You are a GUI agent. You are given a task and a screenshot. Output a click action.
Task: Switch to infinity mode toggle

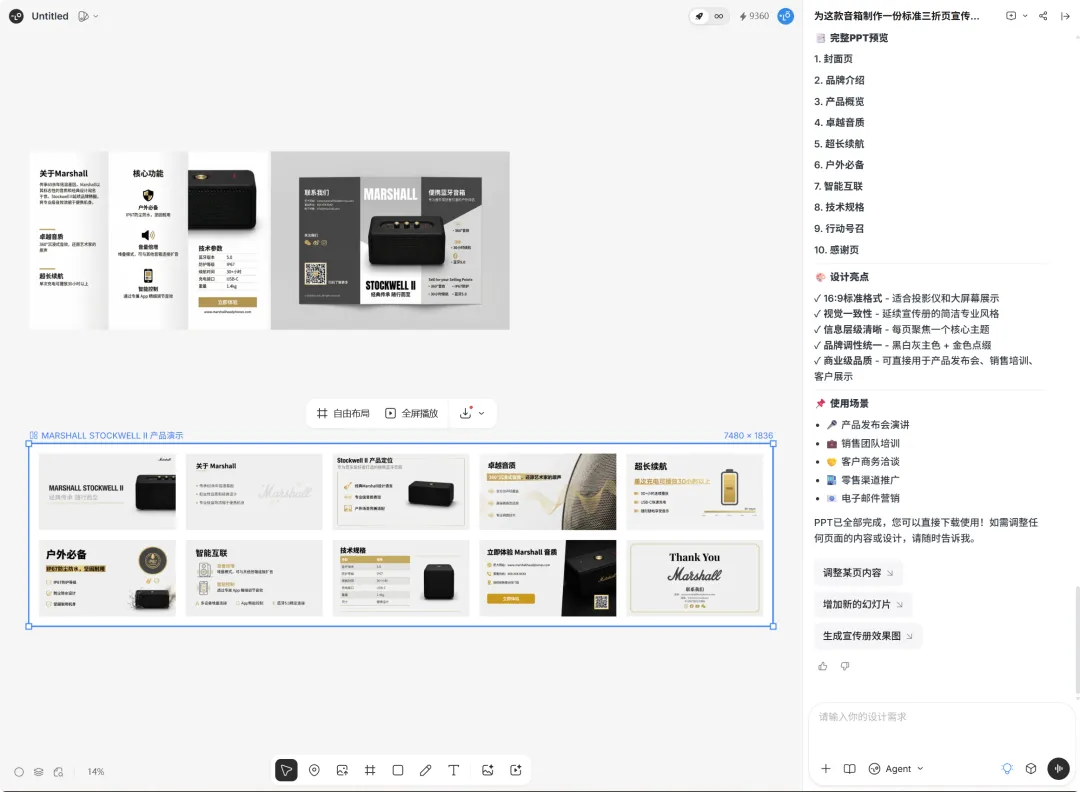pyautogui.click(x=719, y=16)
